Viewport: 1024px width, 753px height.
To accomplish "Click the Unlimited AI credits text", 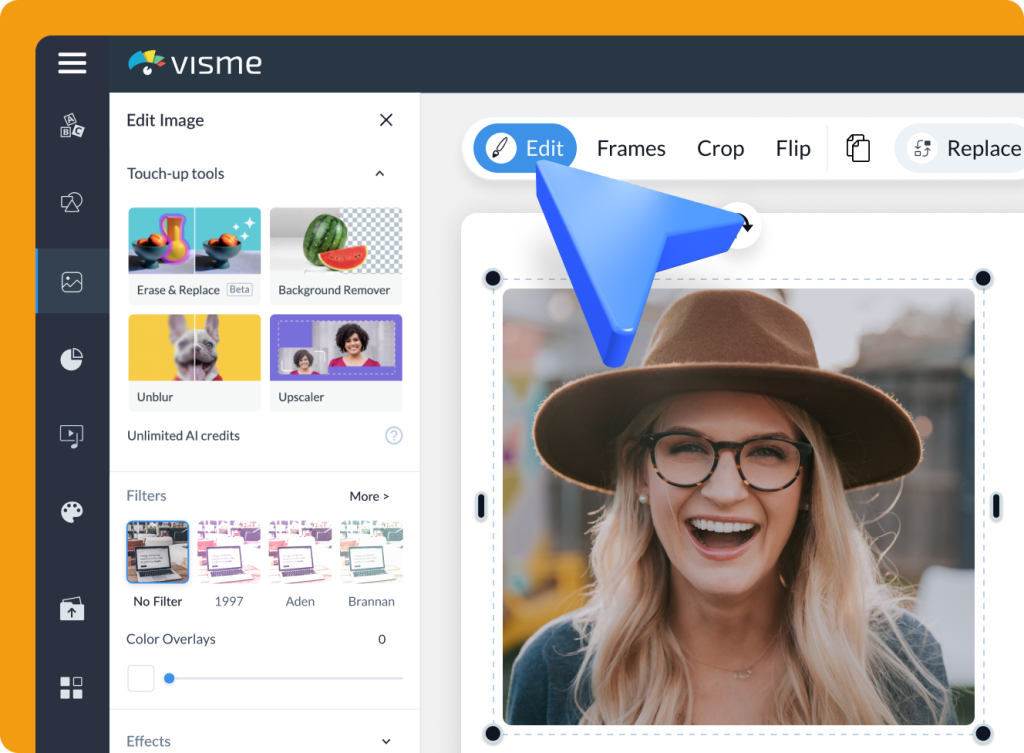I will click(184, 436).
